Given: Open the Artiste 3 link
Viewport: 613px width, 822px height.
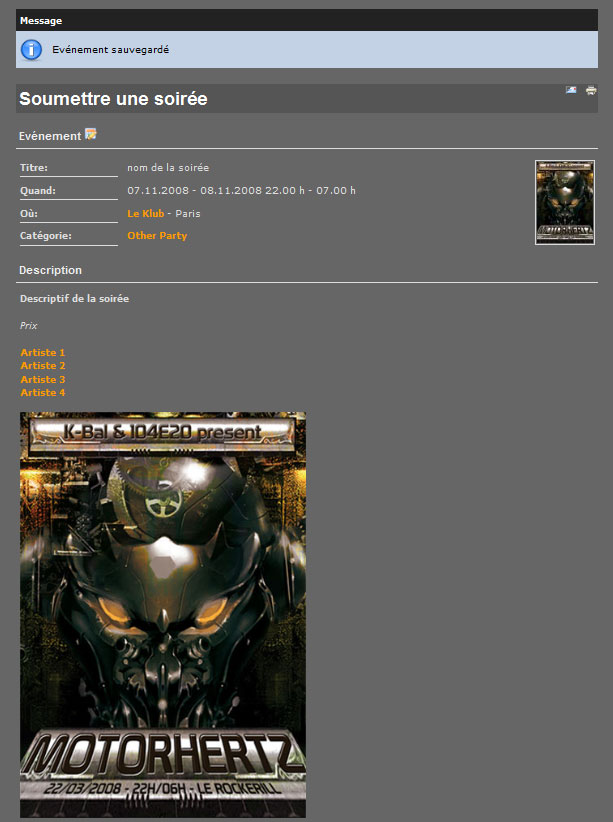Looking at the screenshot, I should point(43,379).
